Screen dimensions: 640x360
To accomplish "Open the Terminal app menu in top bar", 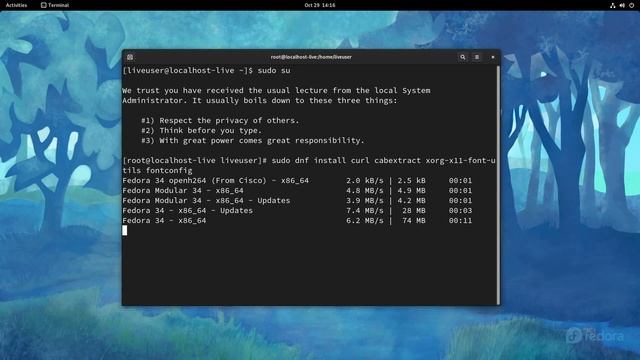I will [x=55, y=5].
